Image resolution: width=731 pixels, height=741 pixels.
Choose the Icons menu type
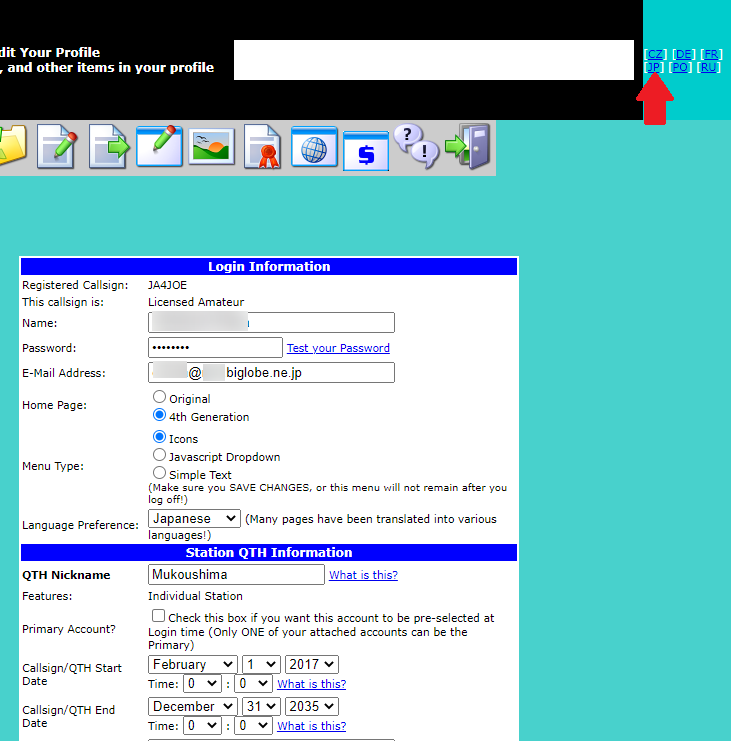(159, 437)
